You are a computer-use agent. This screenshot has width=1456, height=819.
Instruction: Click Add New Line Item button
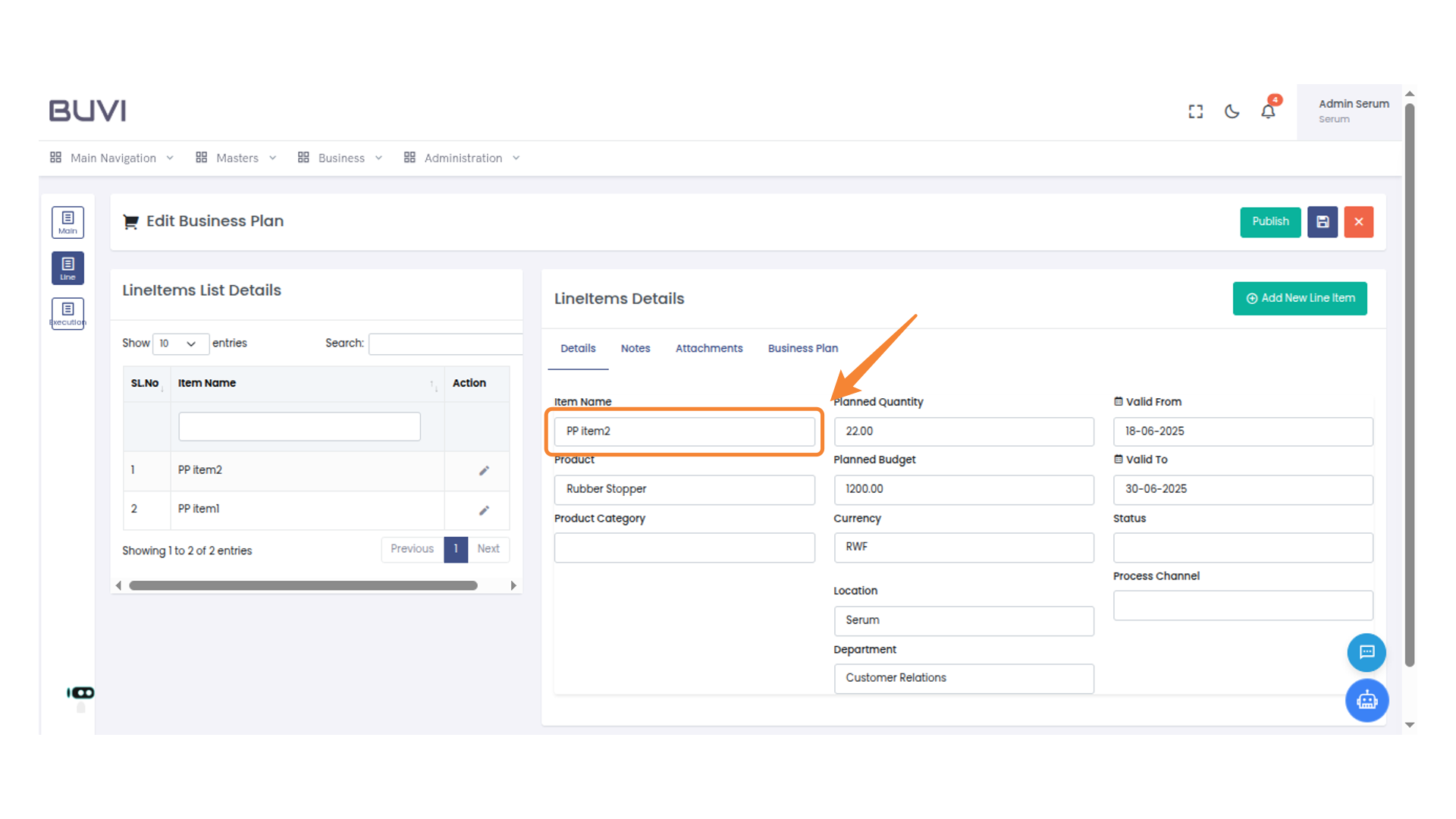(x=1300, y=298)
